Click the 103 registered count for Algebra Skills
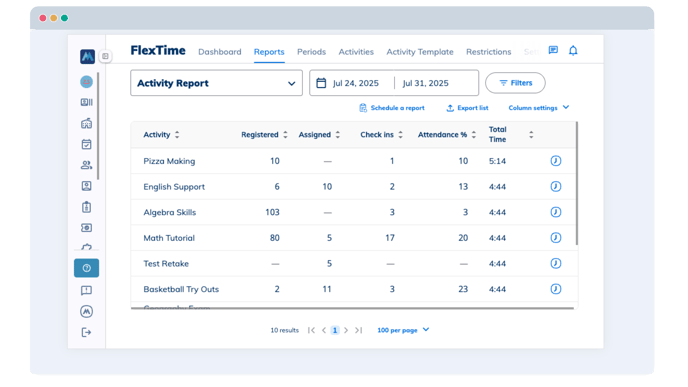Screen dimensions: 688x387 point(272,212)
